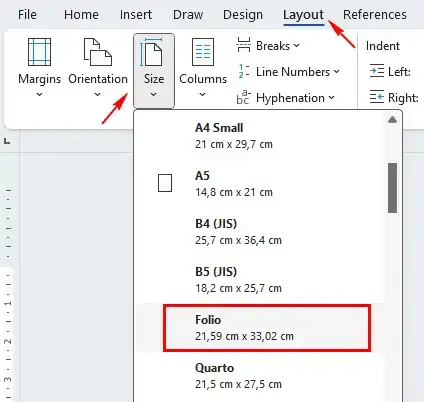Click the A5 page preview icon
424x402 pixels.
click(x=165, y=183)
